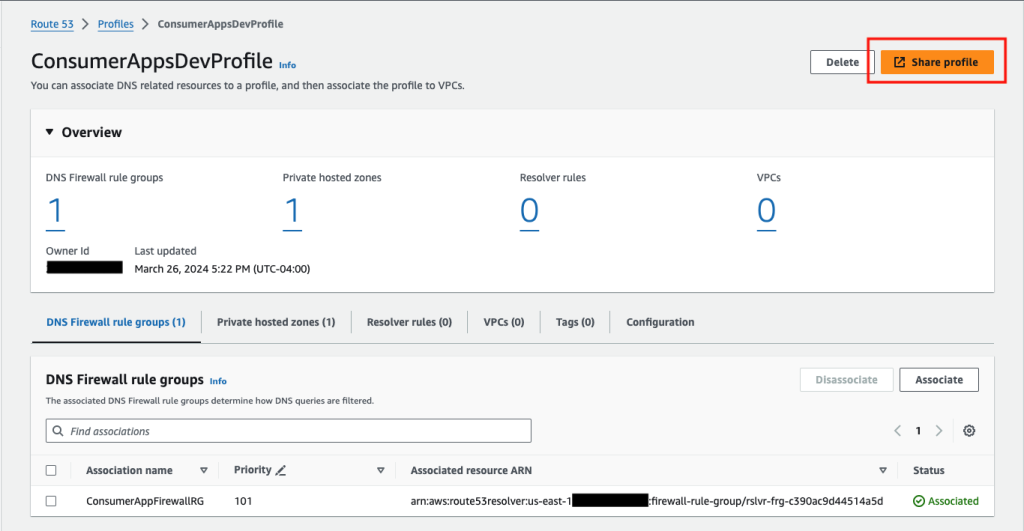Click the Last updated date text
The height and width of the screenshot is (531, 1024).
tap(222, 268)
